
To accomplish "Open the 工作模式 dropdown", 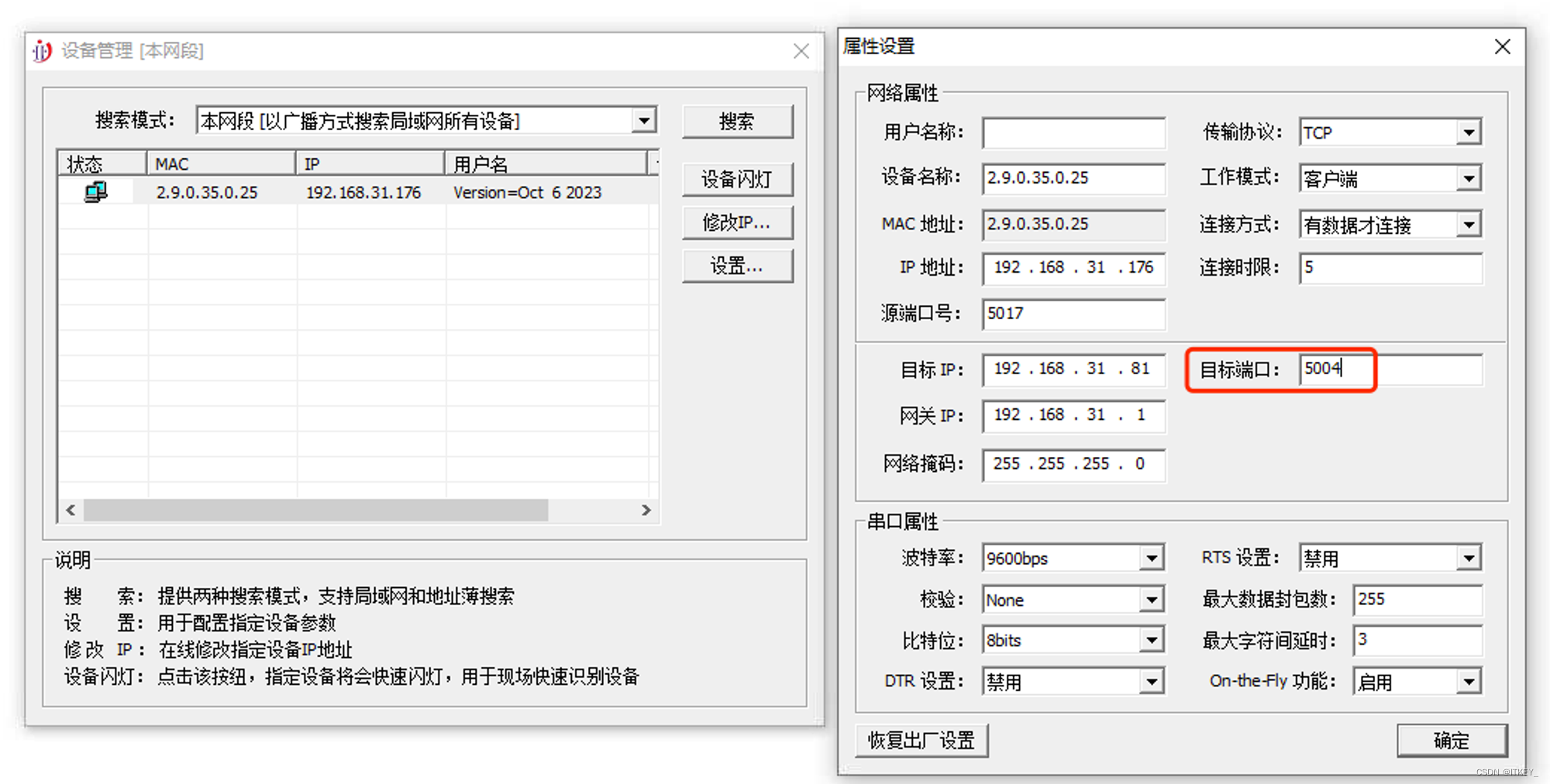I will pyautogui.click(x=1469, y=179).
